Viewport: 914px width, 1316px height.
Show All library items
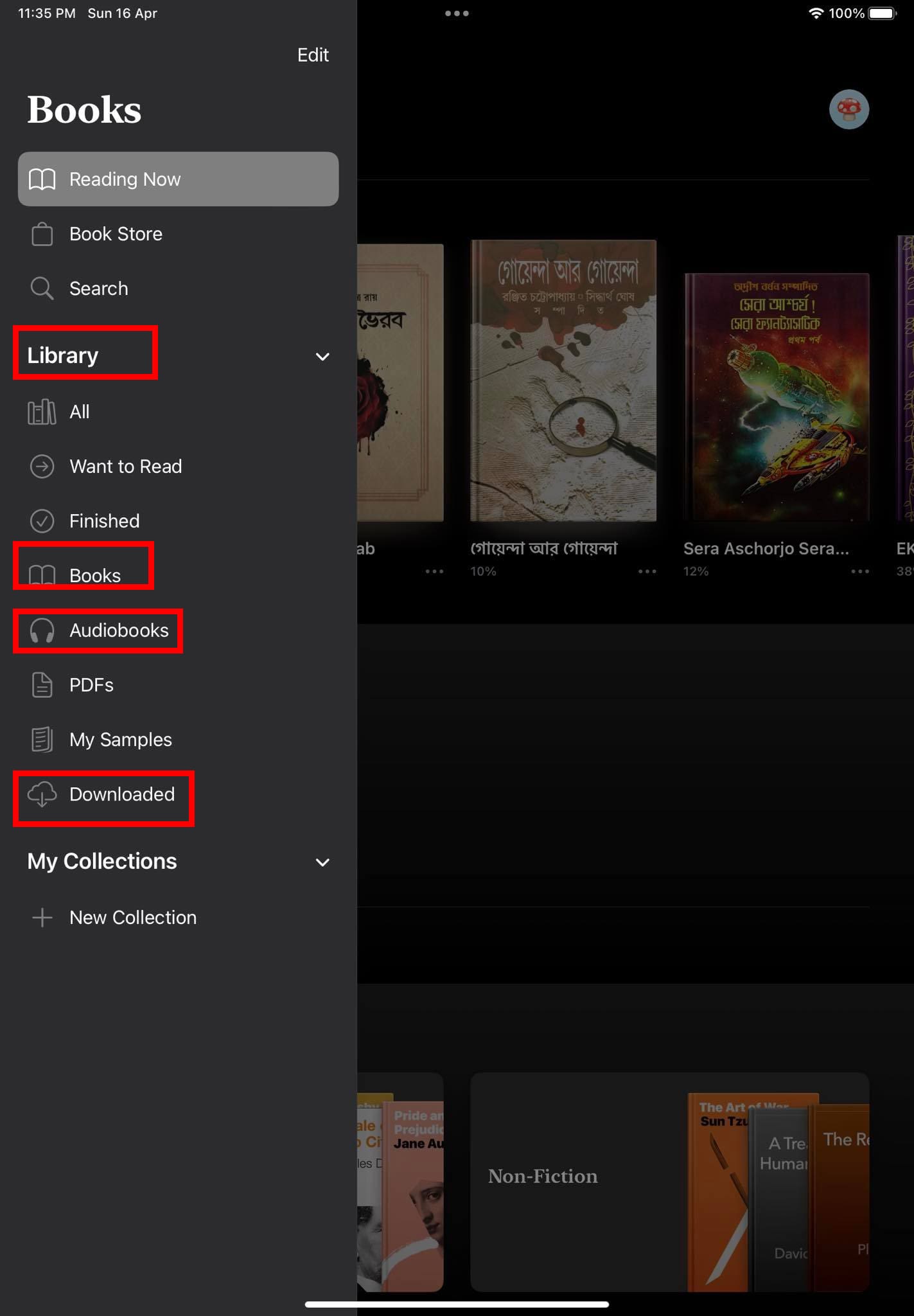pyautogui.click(x=178, y=412)
